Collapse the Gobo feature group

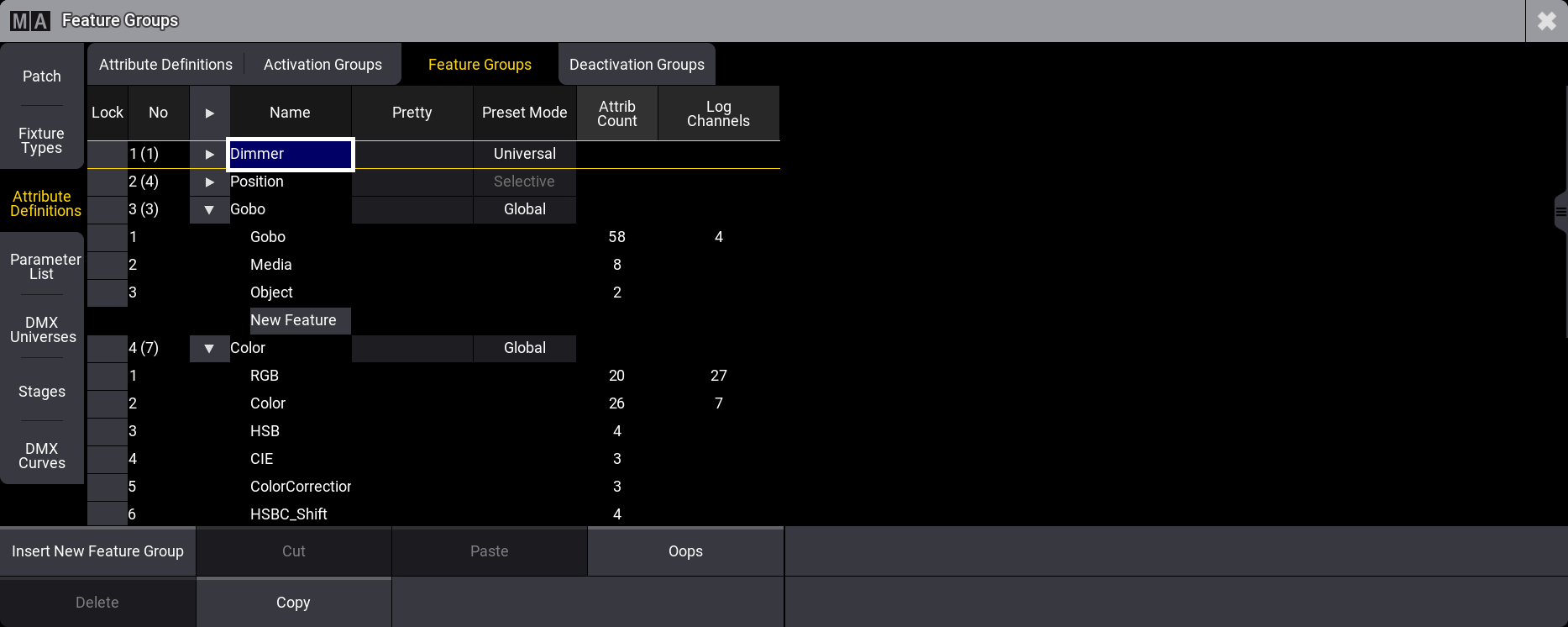point(209,210)
